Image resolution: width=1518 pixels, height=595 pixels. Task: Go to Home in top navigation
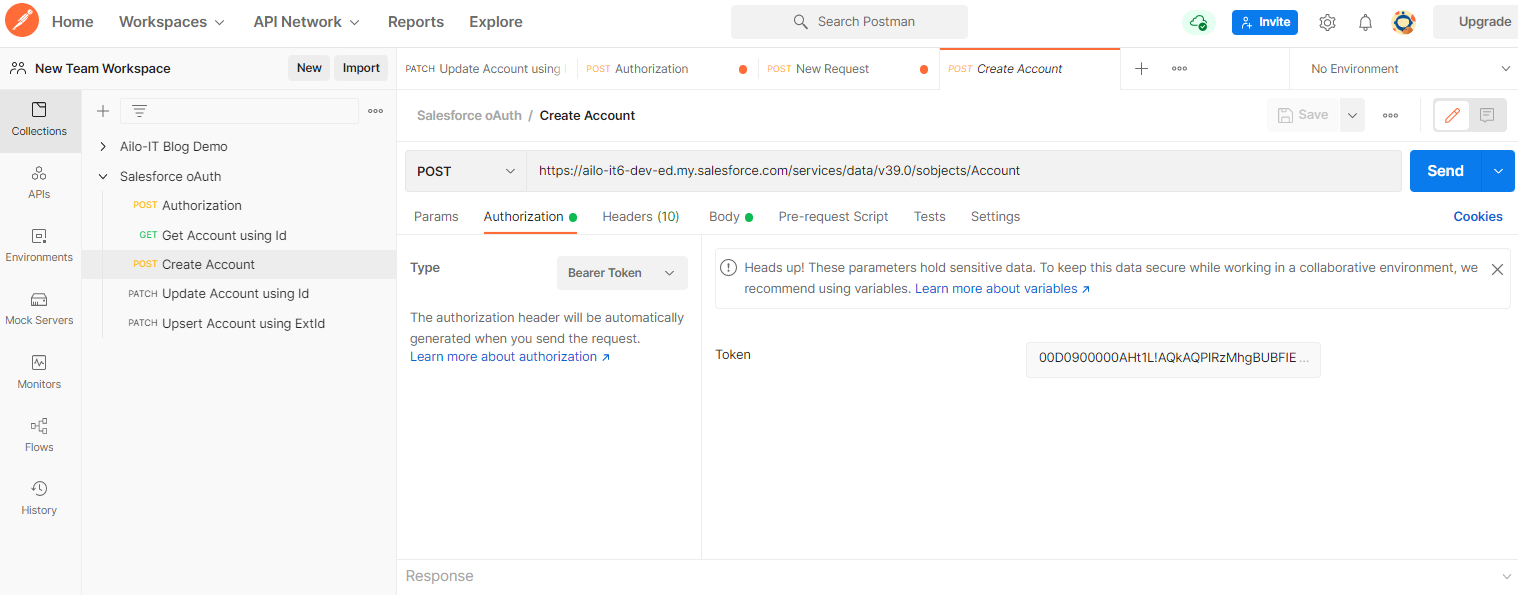pos(73,22)
